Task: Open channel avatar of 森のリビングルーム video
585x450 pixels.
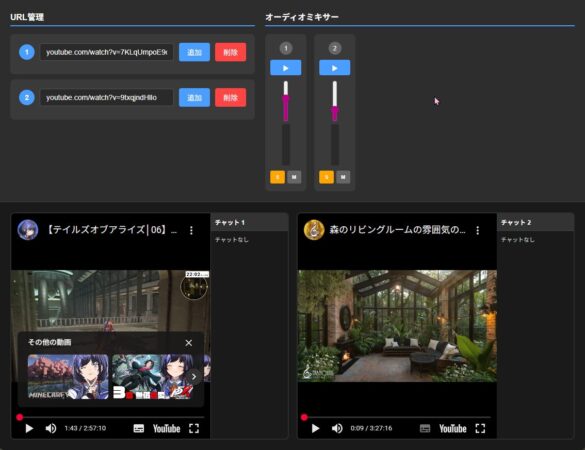Action: (314, 230)
